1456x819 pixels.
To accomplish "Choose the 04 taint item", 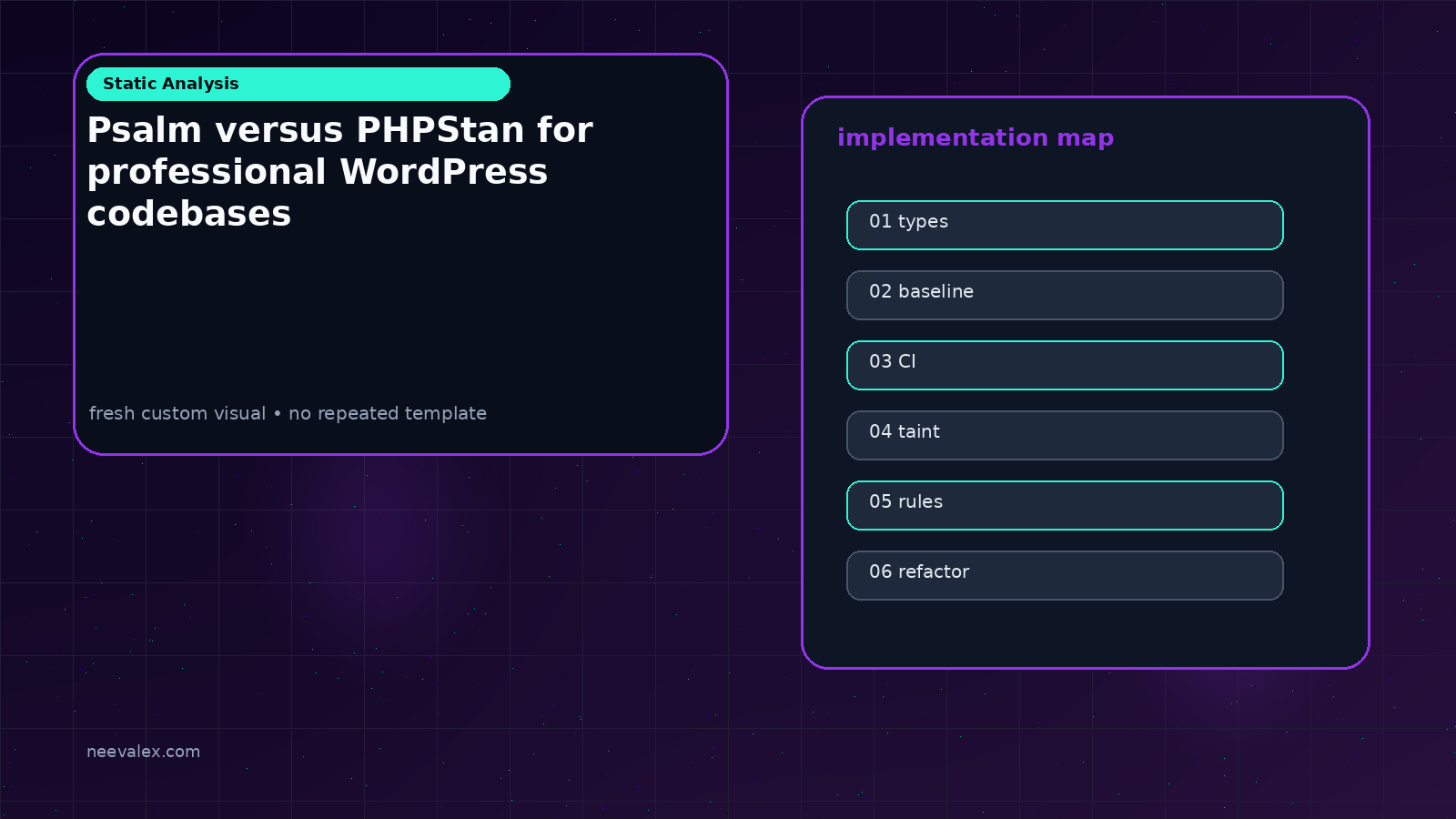I will (x=1065, y=435).
